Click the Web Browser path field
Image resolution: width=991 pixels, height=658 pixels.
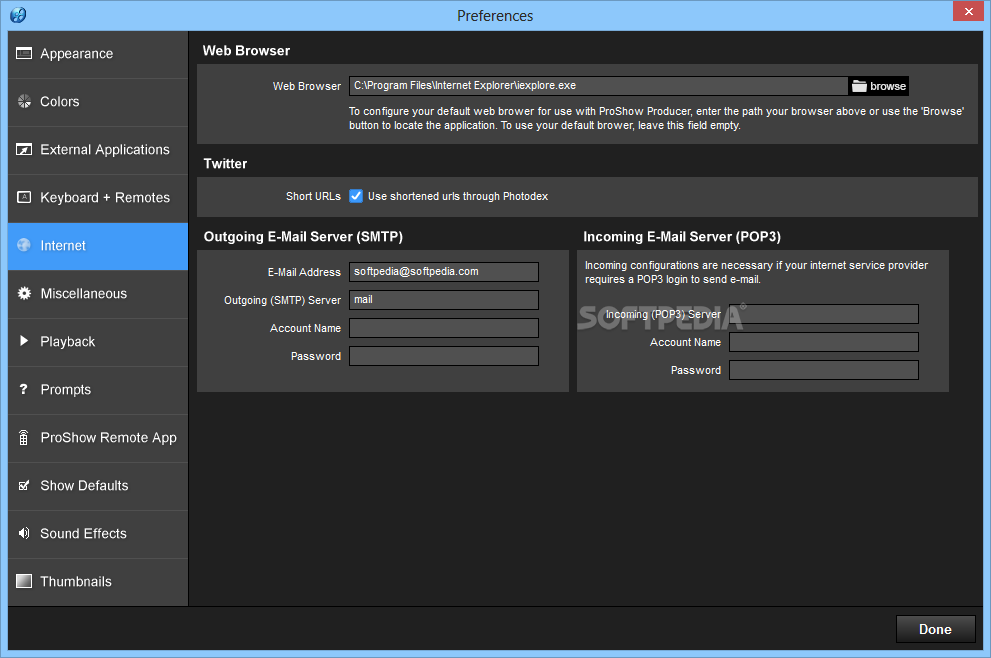point(598,86)
